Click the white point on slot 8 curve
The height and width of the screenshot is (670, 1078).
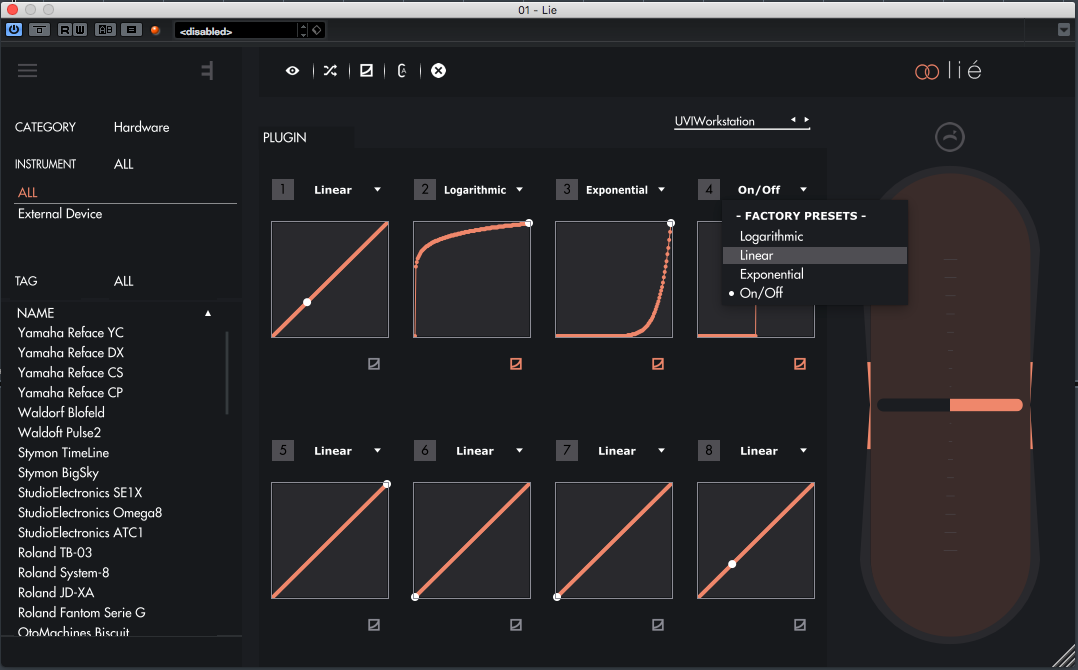(732, 564)
